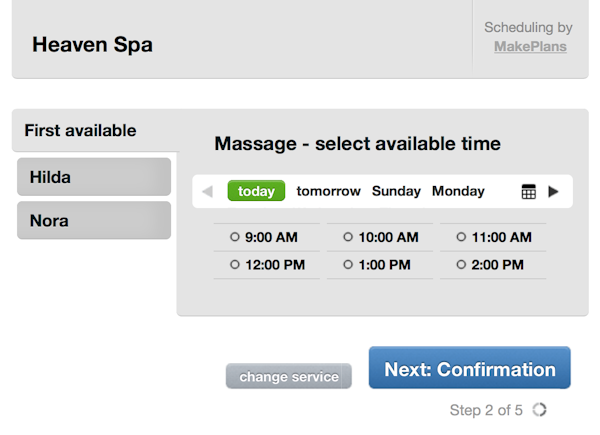
Task: Switch the date to tomorrow
Action: click(x=328, y=191)
